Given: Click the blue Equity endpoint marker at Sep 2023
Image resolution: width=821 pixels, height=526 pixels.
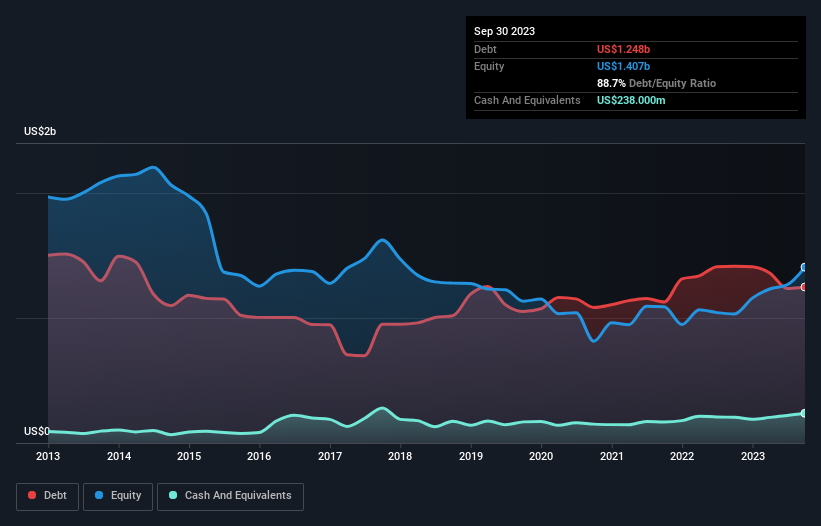Looking at the screenshot, I should (x=804, y=267).
